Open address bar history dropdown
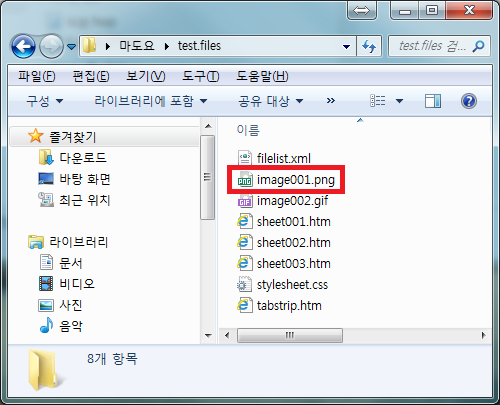This screenshot has width=500, height=405. [x=346, y=47]
